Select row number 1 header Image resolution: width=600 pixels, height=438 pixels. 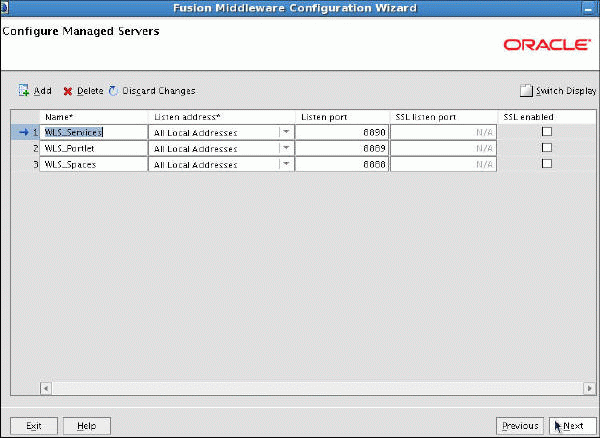click(x=25, y=132)
